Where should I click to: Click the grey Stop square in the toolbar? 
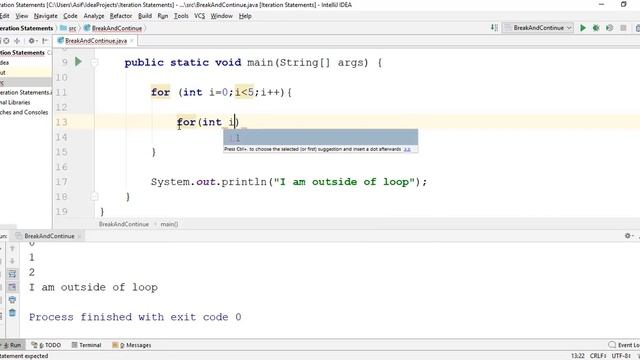point(623,28)
